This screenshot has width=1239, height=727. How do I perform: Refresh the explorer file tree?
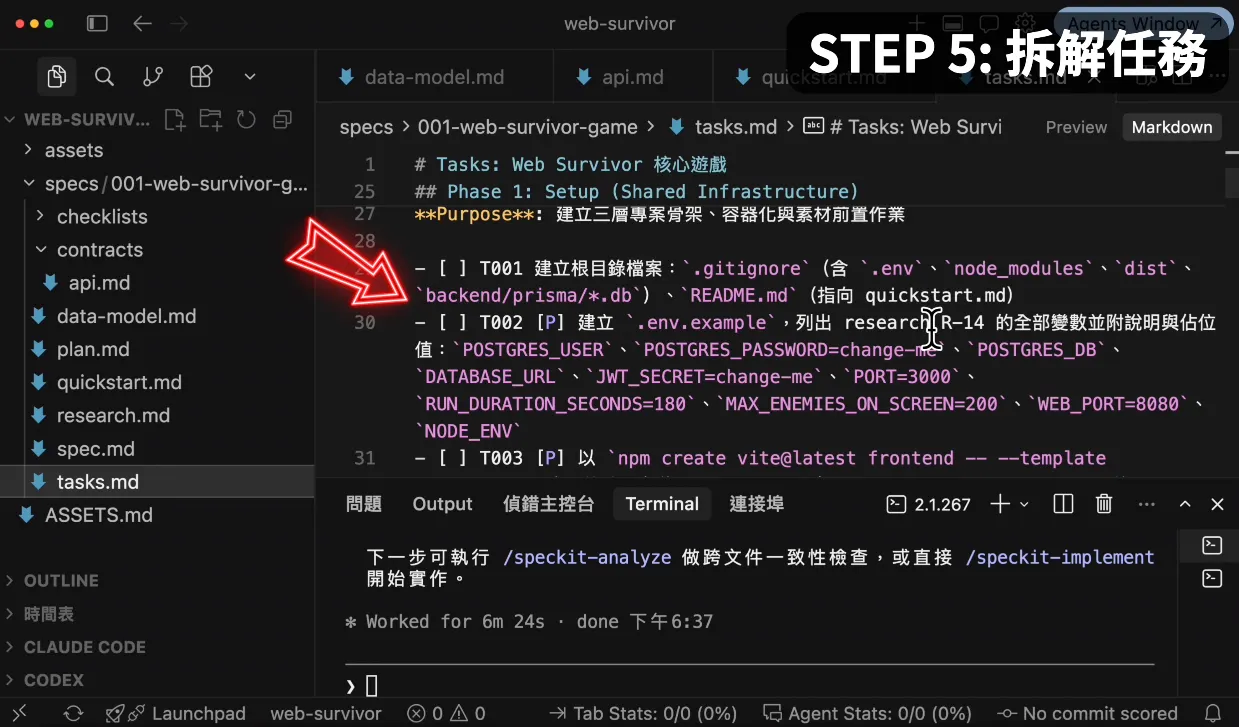pyautogui.click(x=246, y=120)
